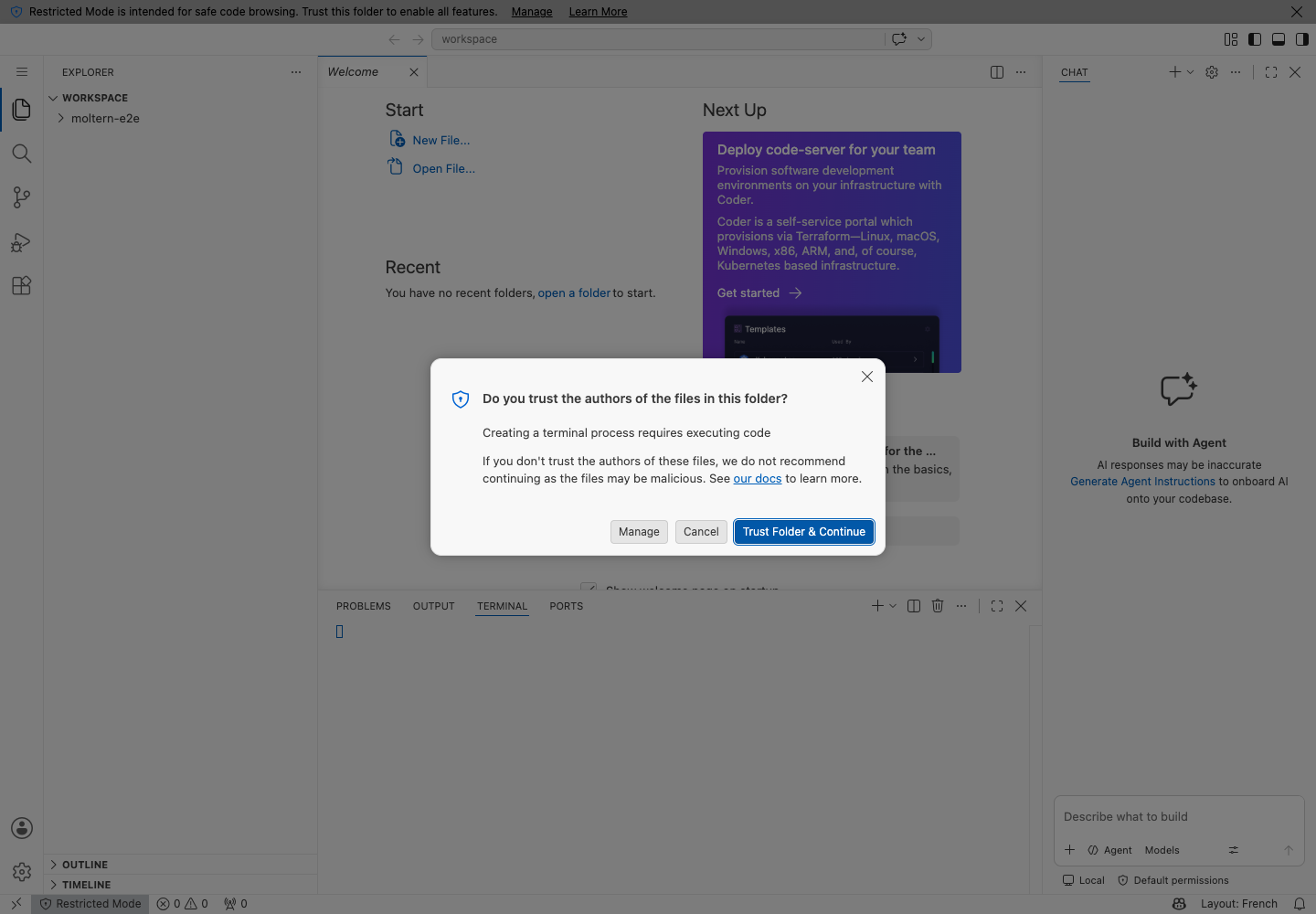Screen dimensions: 1316x914
Task: Open the Run and Debug view
Action: [x=22, y=242]
